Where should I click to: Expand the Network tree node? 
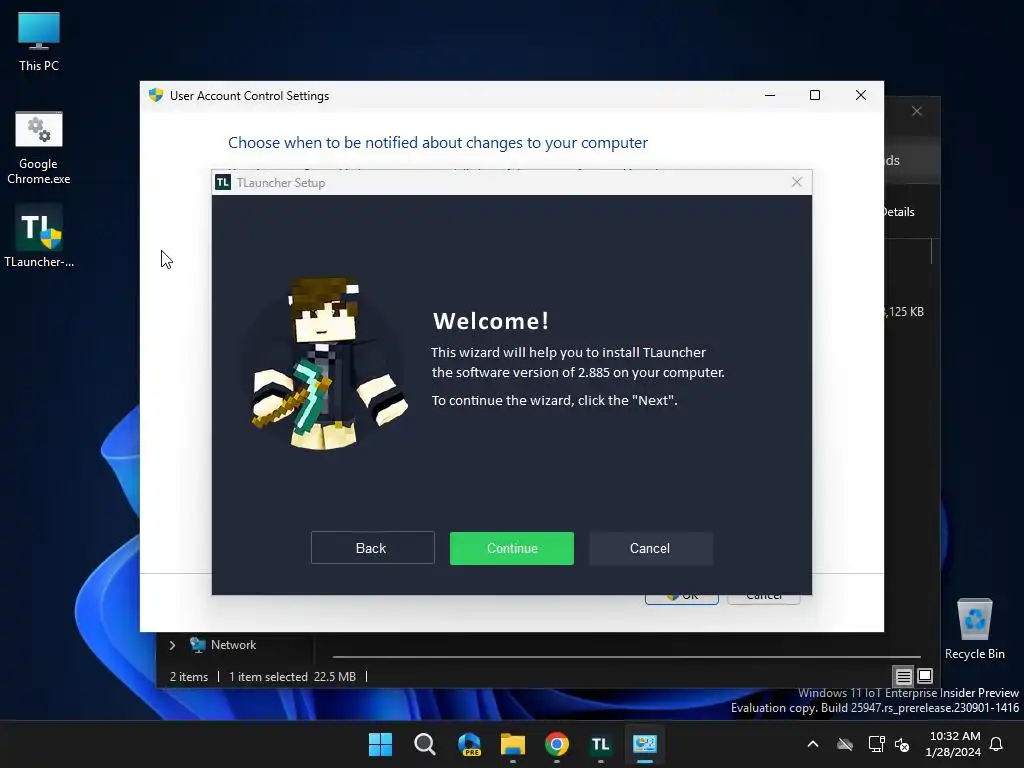[x=172, y=645]
